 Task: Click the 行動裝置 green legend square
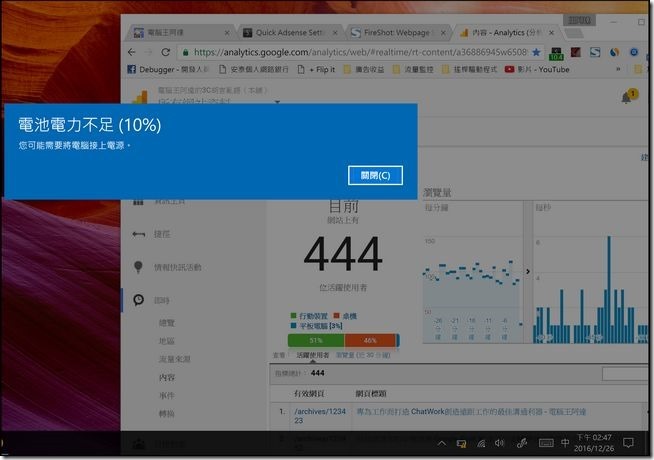(x=293, y=316)
